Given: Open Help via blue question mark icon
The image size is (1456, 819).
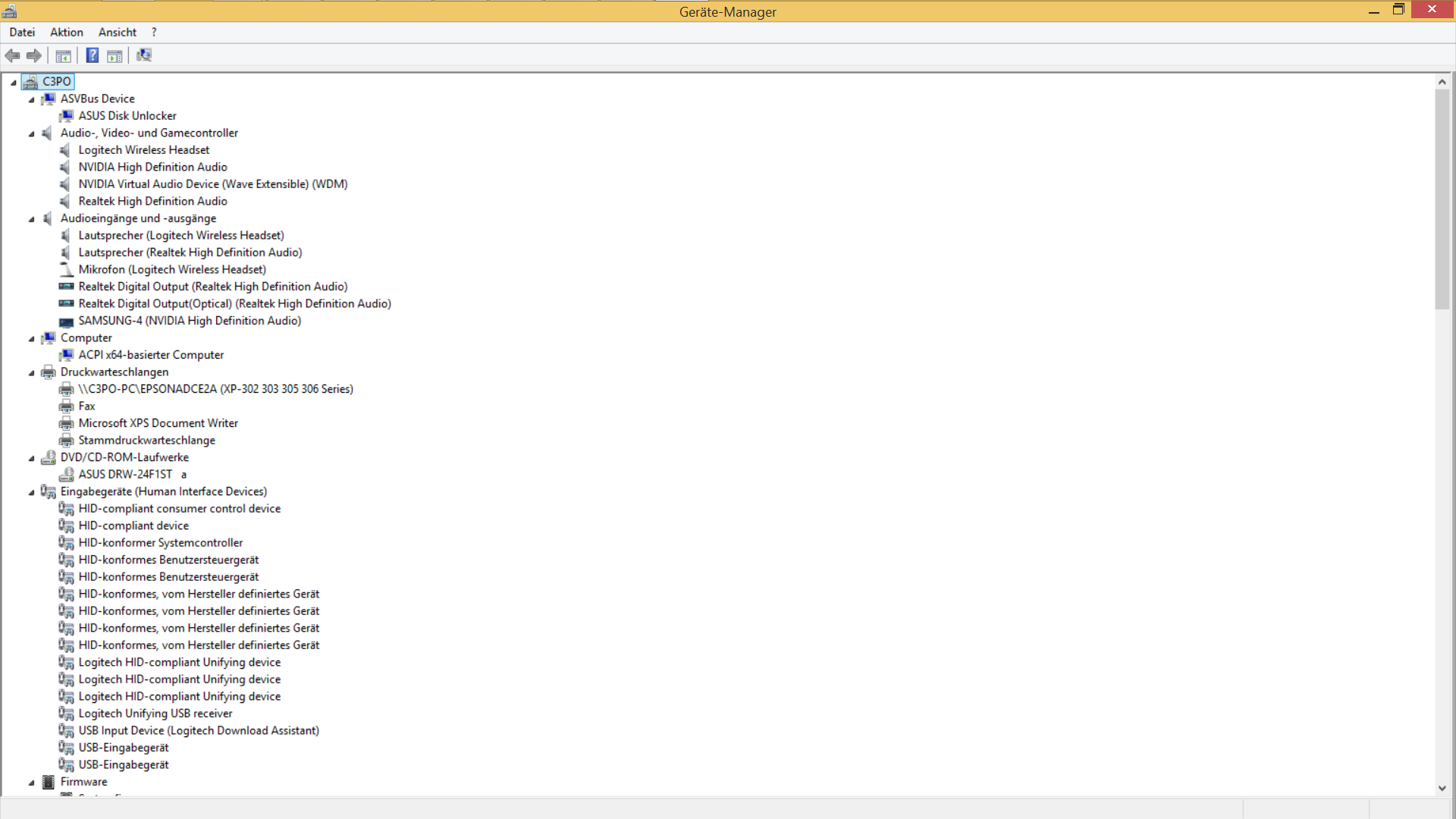Looking at the screenshot, I should pos(93,55).
